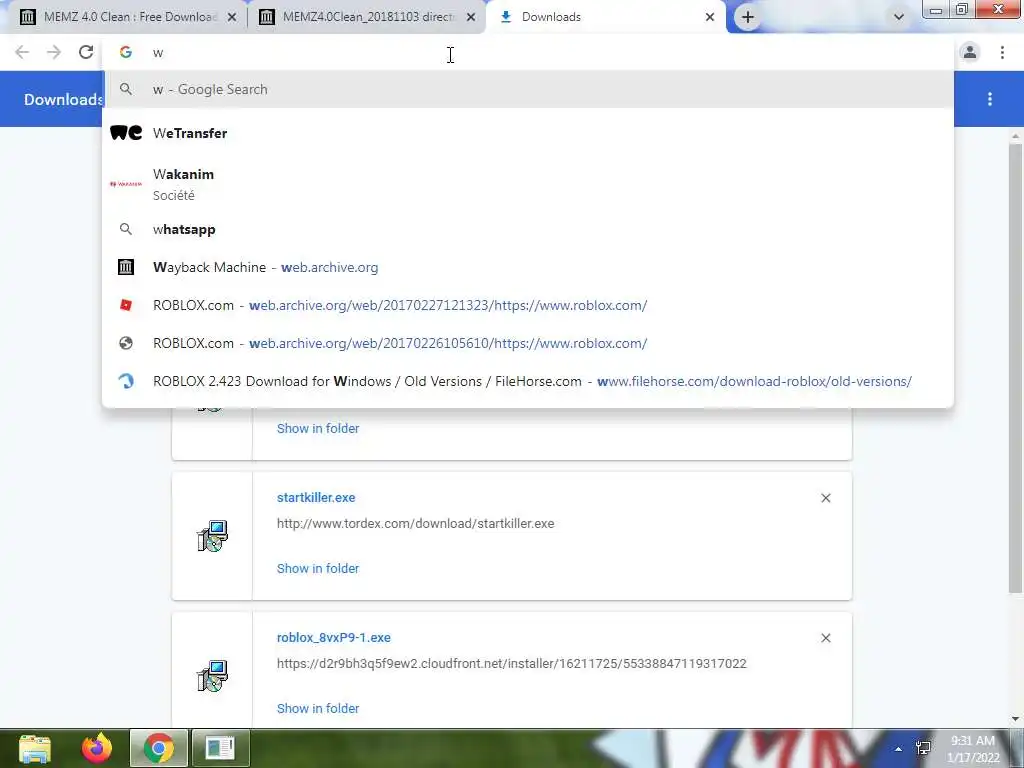Image resolution: width=1024 pixels, height=768 pixels.
Task: Open Windows Explorer from the taskbar
Action: (x=35, y=748)
